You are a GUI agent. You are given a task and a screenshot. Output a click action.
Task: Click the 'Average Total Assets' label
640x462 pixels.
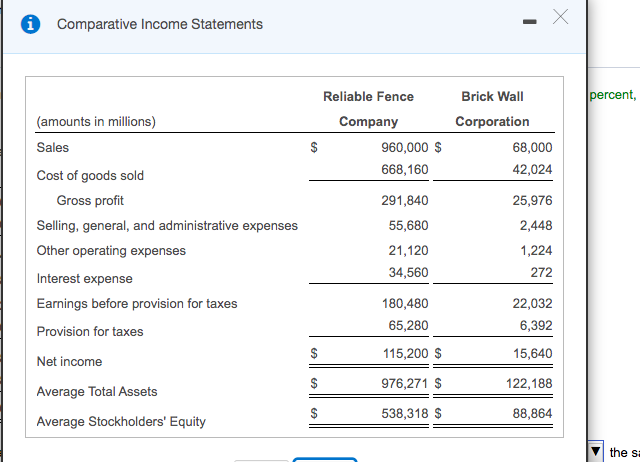(x=97, y=391)
